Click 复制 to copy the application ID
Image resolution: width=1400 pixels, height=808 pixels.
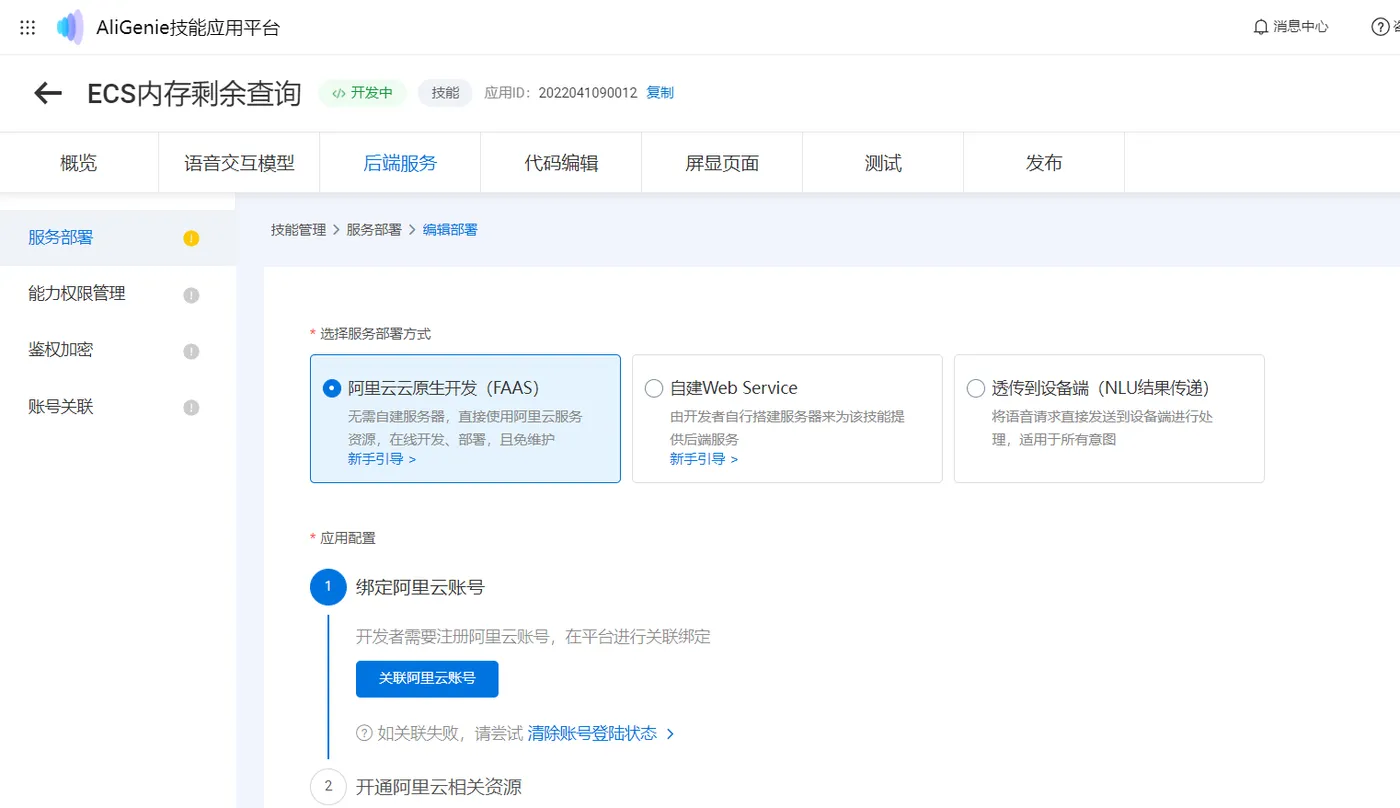660,93
